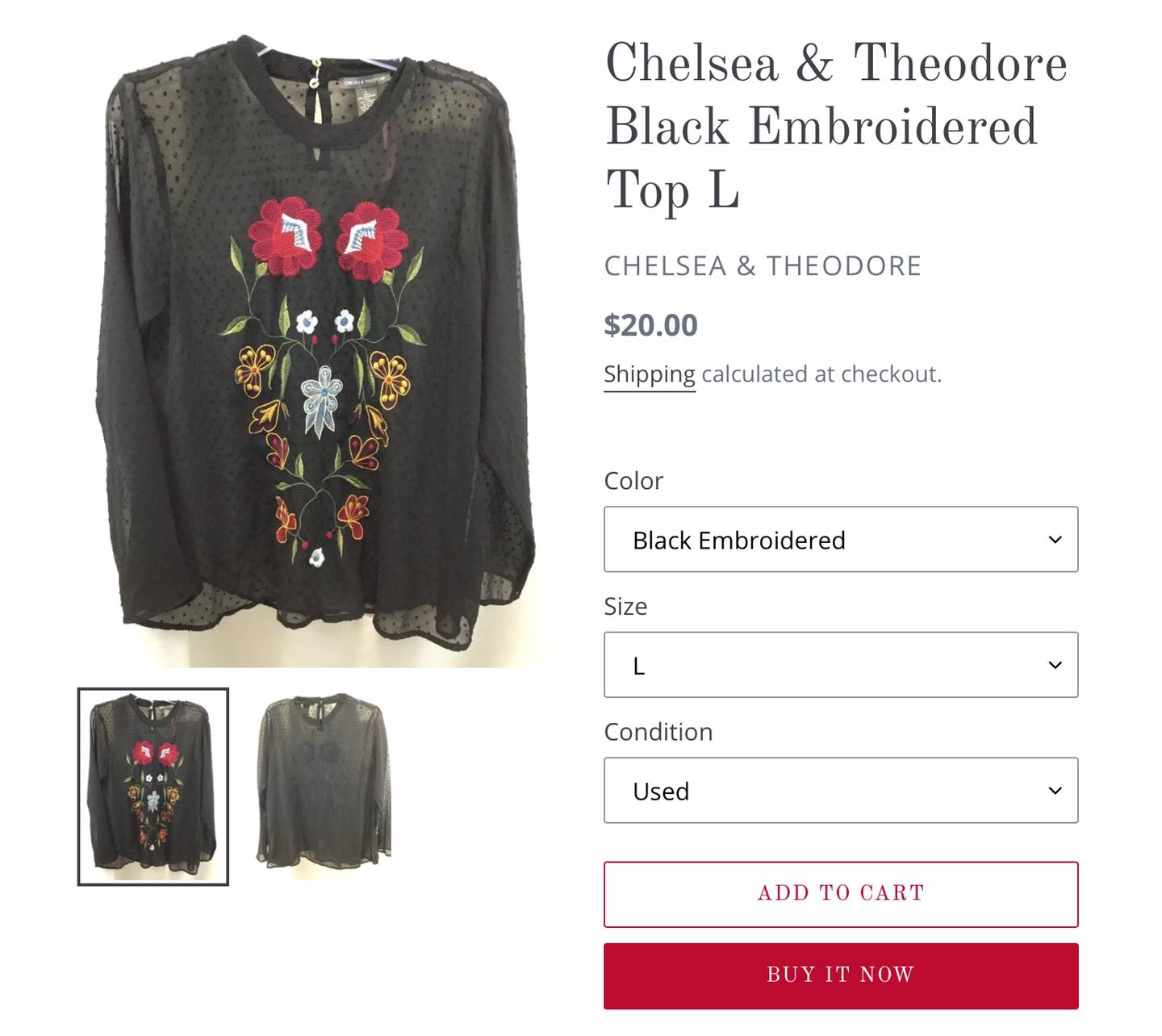Viewport: 1162px width, 1036px height.
Task: Click the chevron arrow in the Color dropdown
Action: click(1055, 540)
